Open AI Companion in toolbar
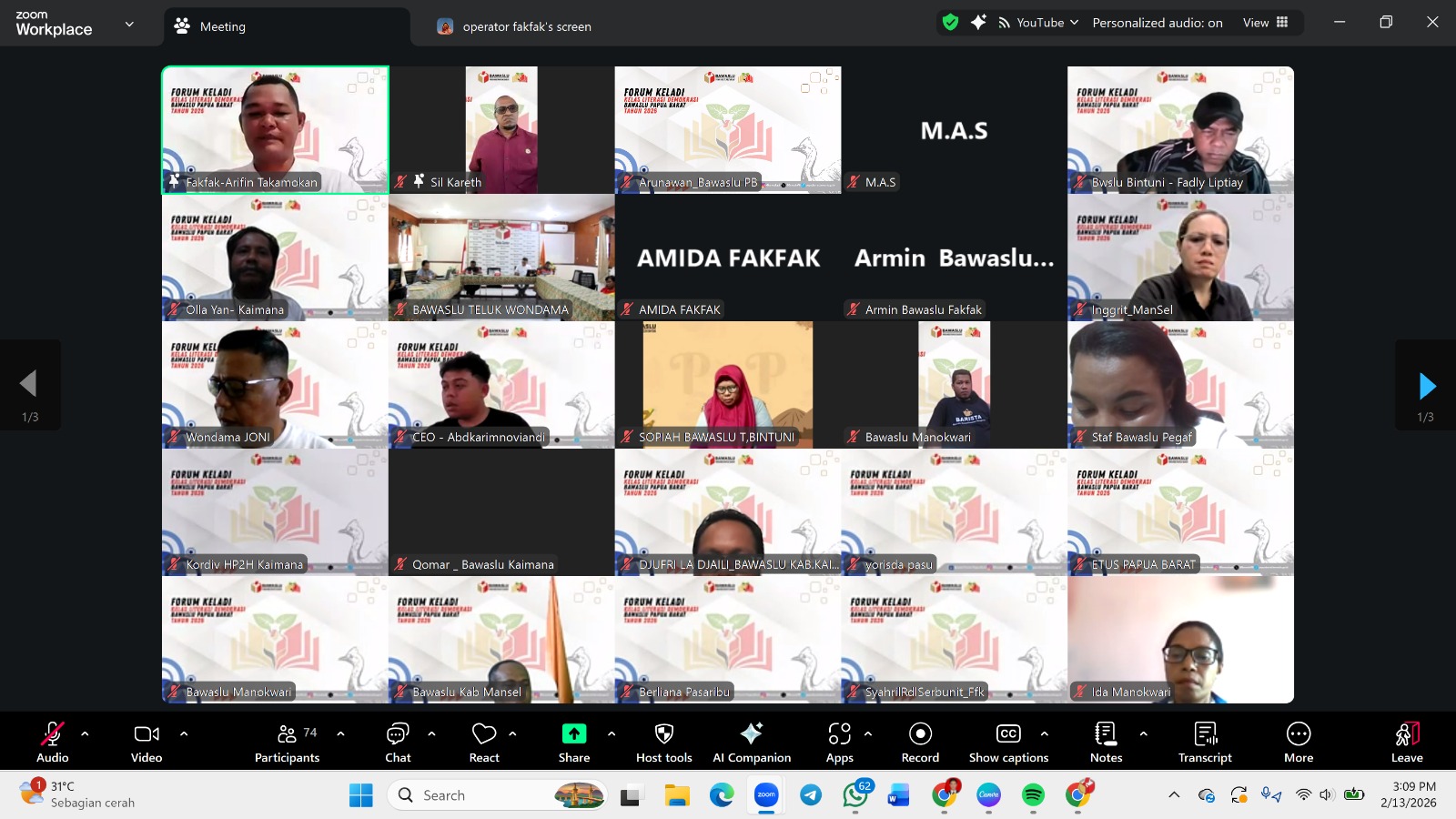 [752, 742]
